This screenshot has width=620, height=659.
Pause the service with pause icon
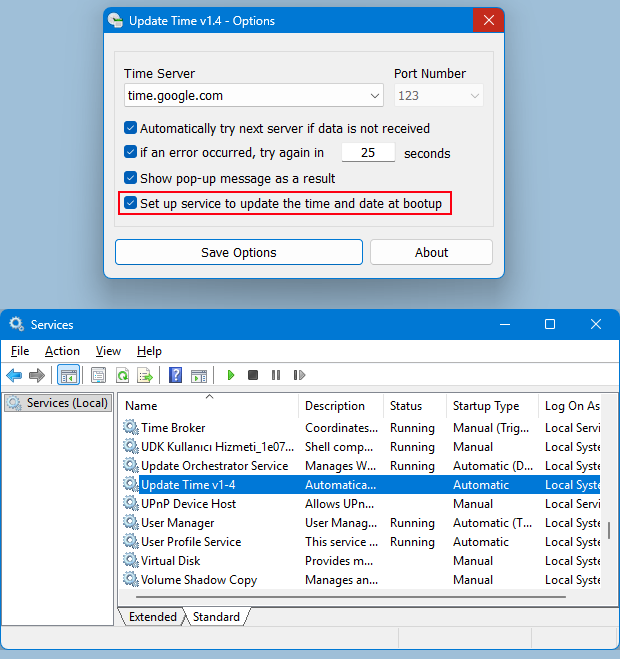tap(276, 375)
